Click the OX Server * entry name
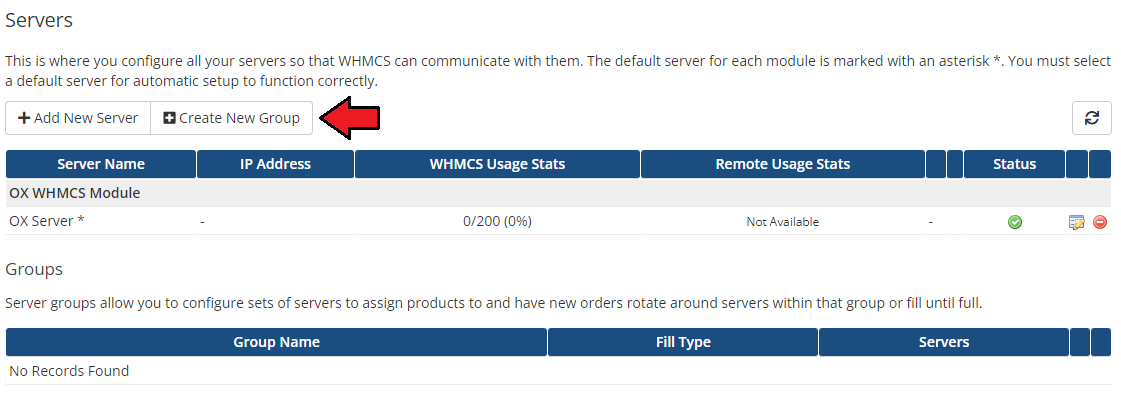This screenshot has width=1121, height=412. (47, 221)
